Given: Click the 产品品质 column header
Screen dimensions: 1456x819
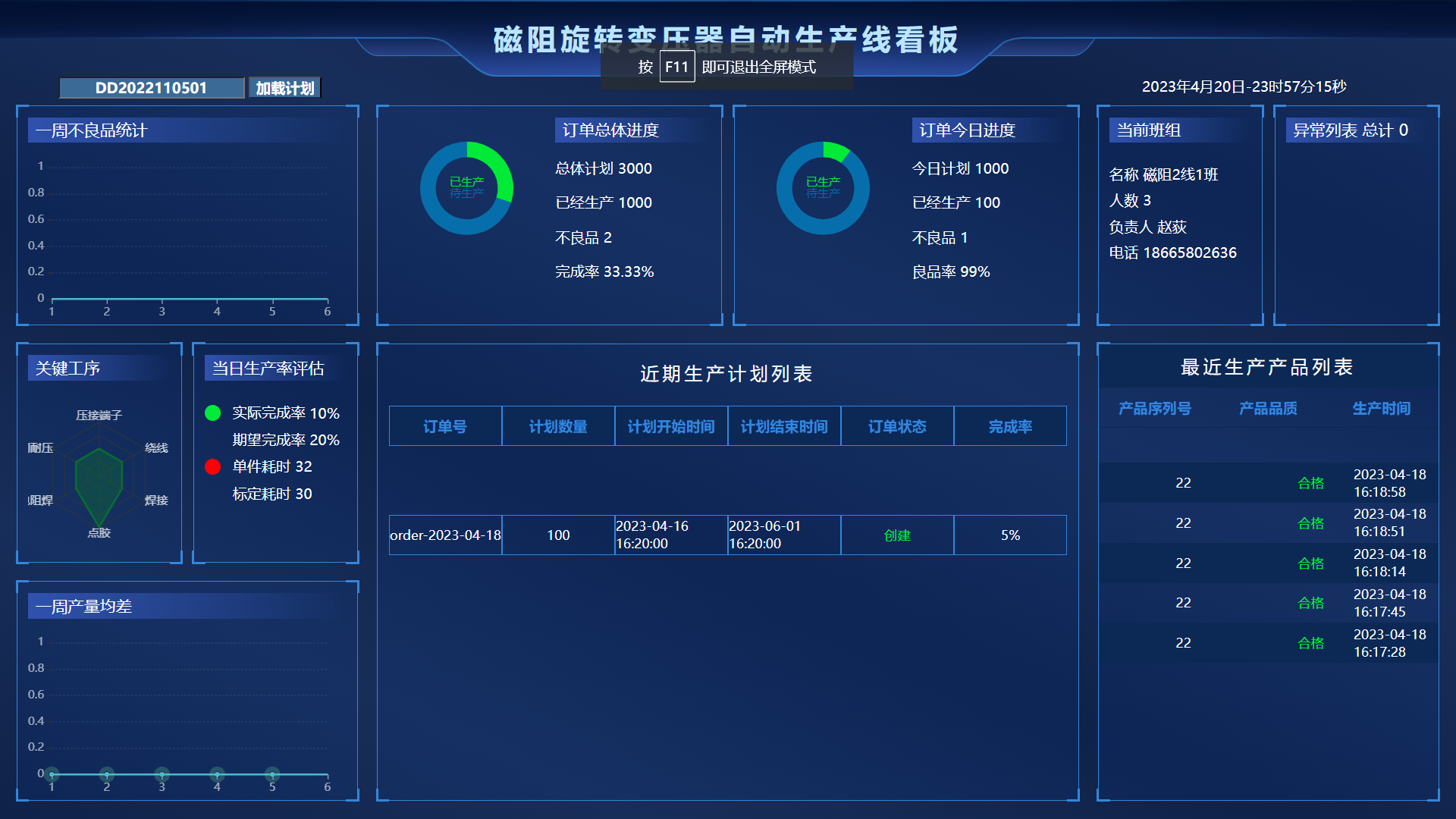Looking at the screenshot, I should click(x=1268, y=409).
